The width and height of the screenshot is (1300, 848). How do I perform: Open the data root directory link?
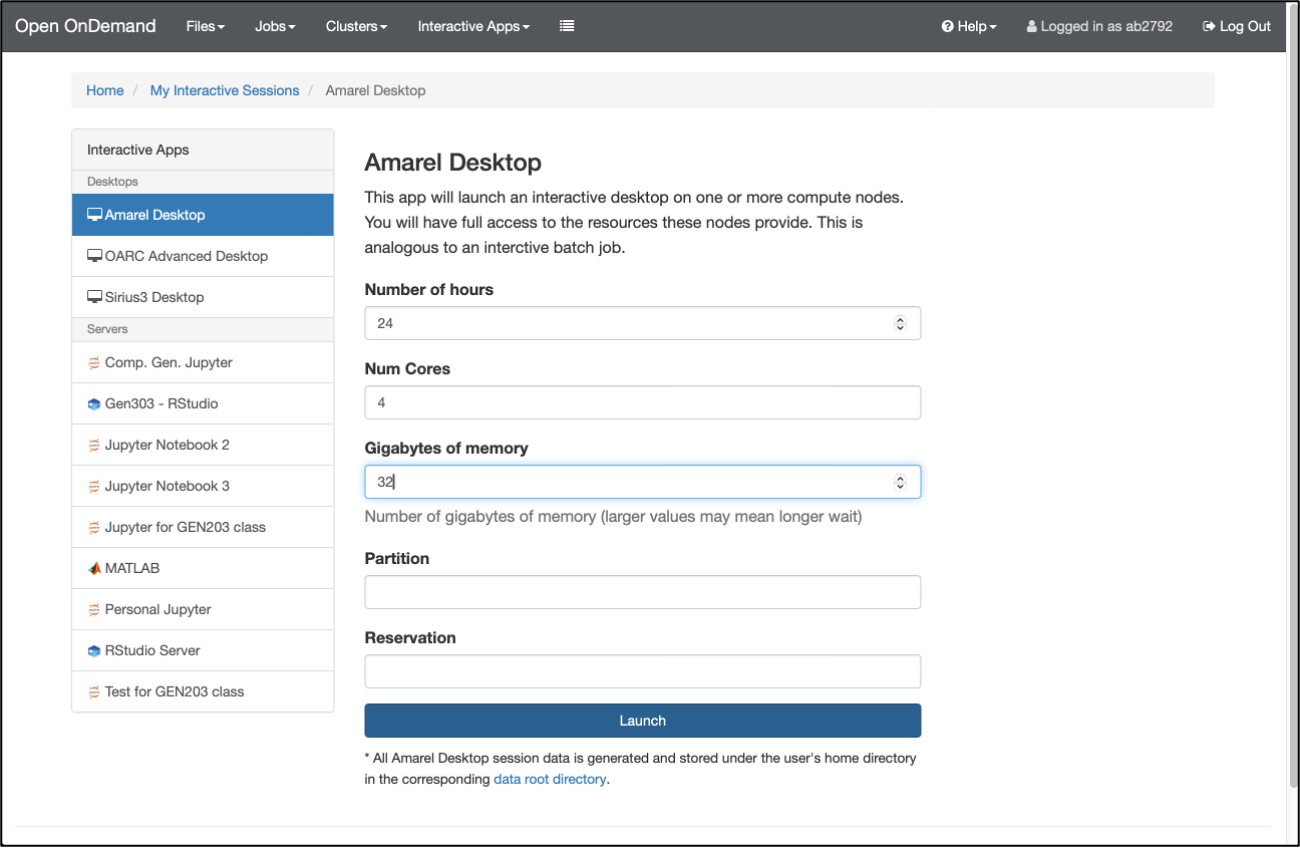pos(550,779)
